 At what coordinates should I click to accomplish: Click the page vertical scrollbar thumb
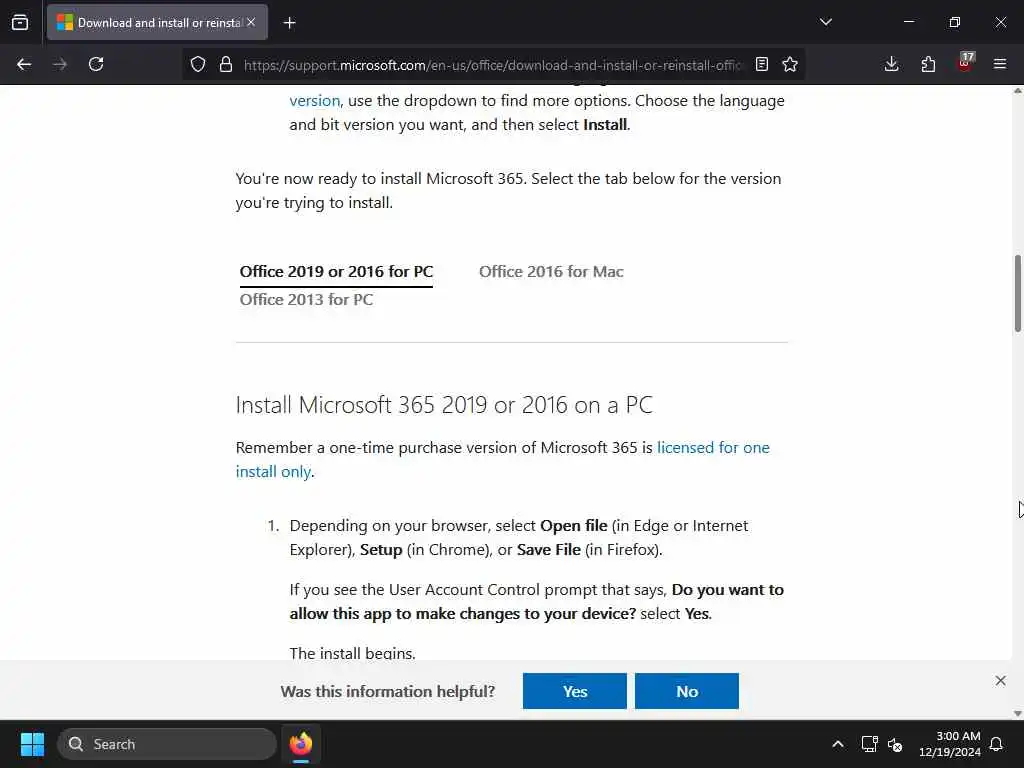tap(1017, 293)
